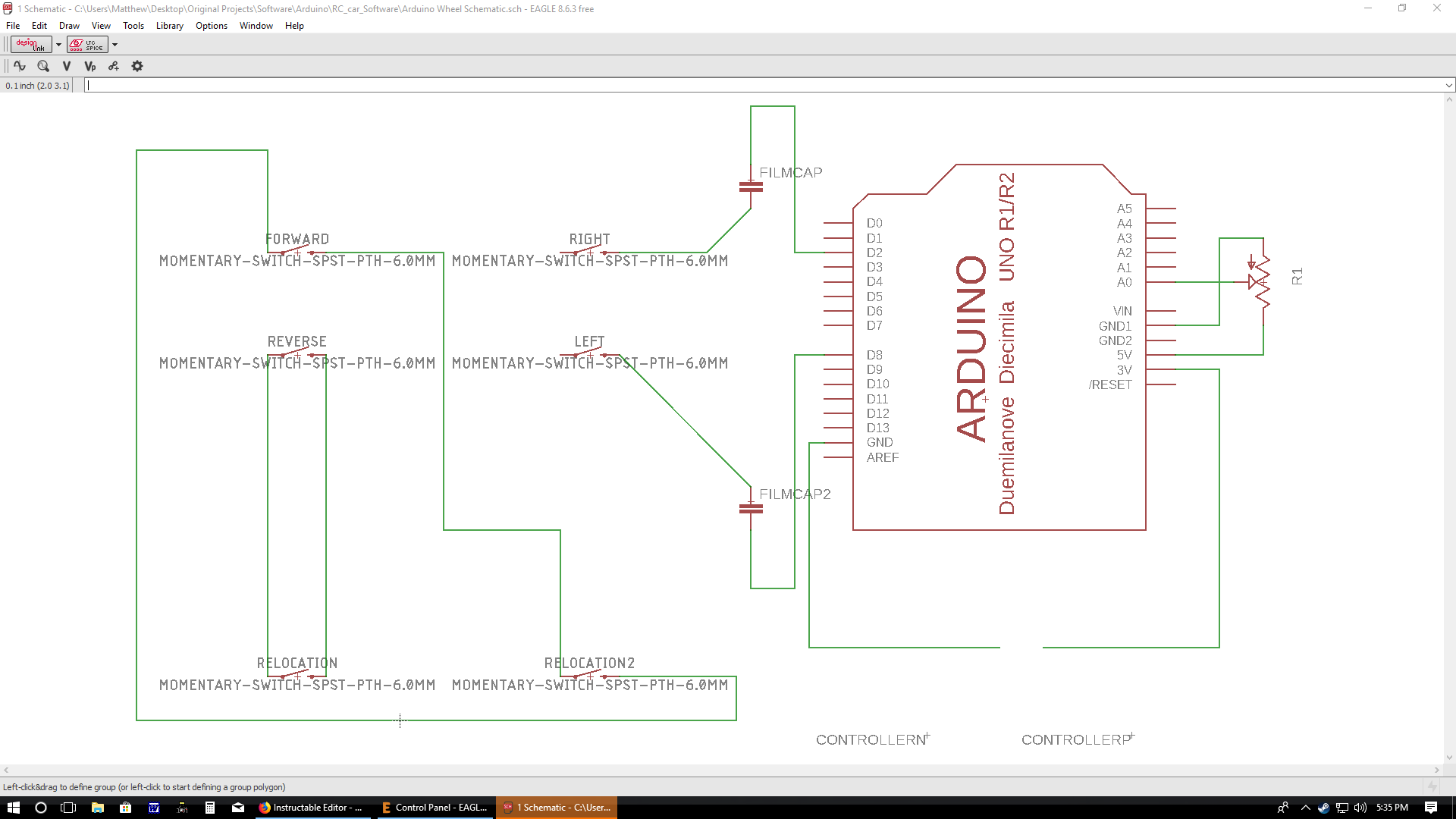Click the CONTROLLERN label
Viewport: 1456px width, 819px height.
[871, 739]
